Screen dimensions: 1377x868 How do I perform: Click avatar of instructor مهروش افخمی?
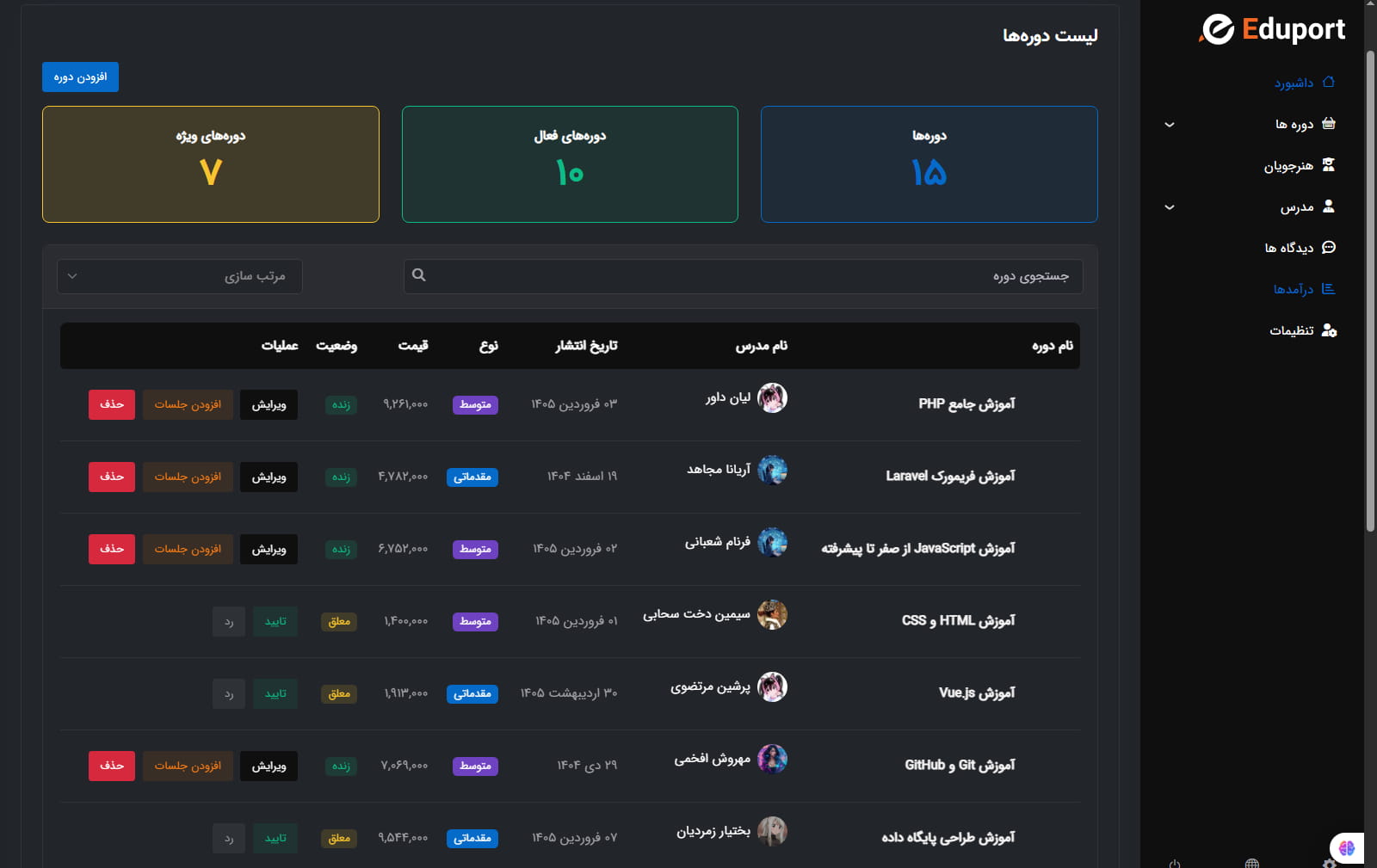pyautogui.click(x=772, y=759)
